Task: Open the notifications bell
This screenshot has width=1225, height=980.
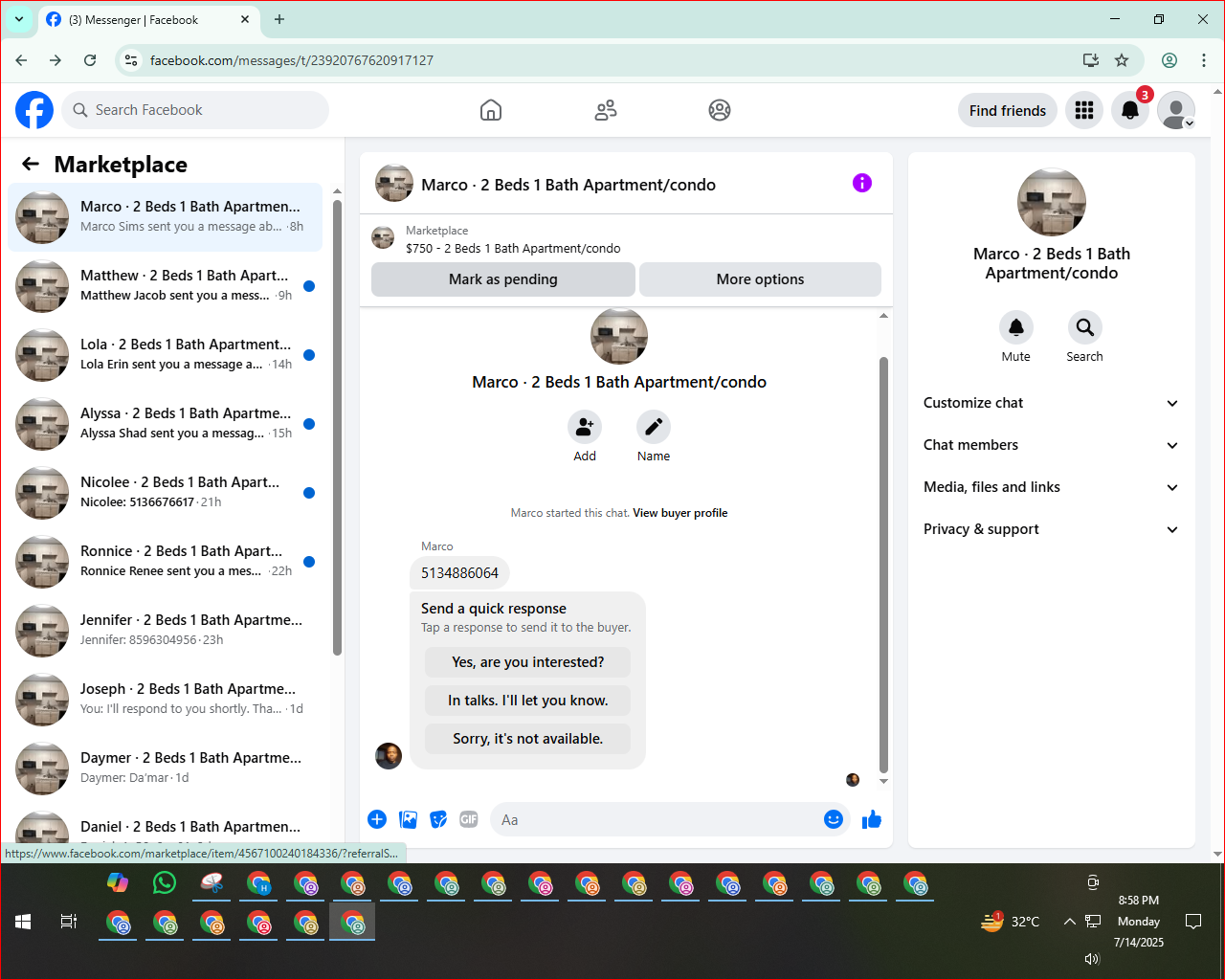Action: 1130,110
